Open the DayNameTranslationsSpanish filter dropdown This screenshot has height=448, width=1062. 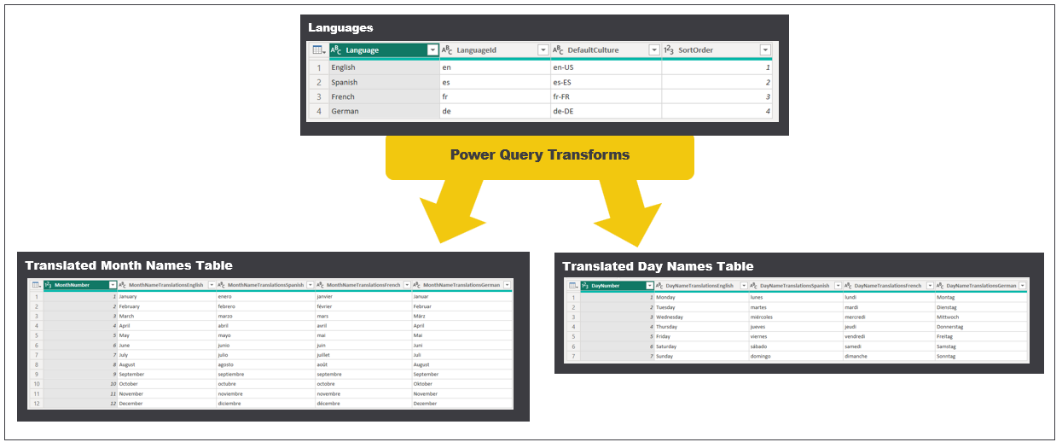(x=838, y=285)
